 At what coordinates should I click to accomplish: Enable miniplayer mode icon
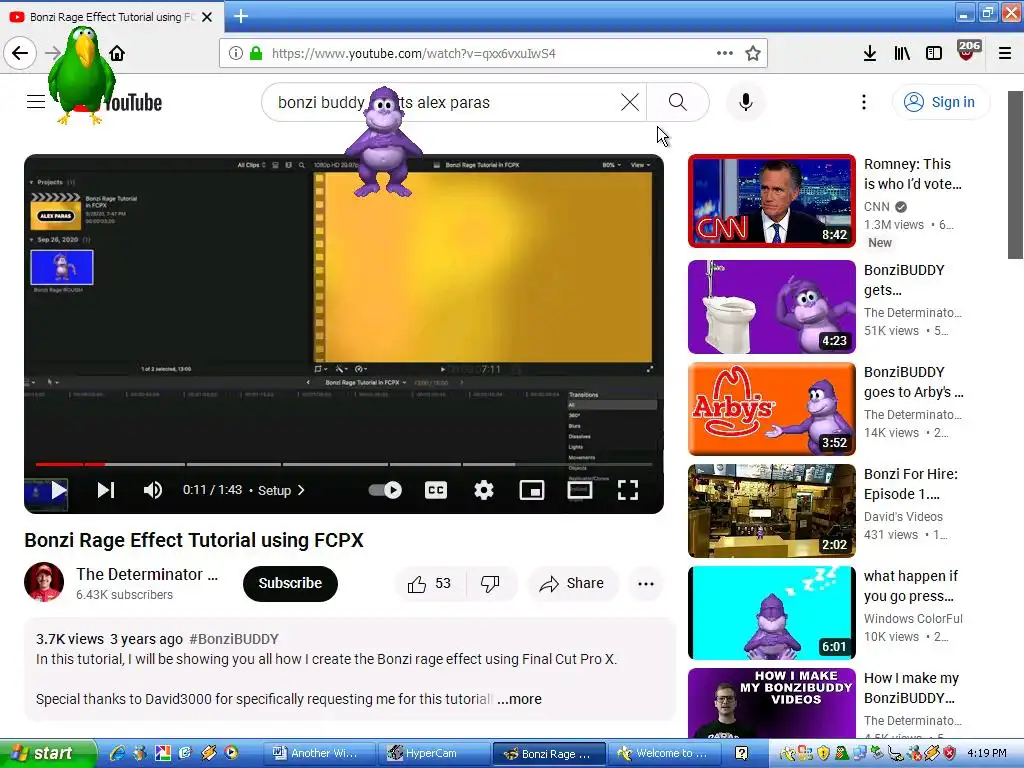pyautogui.click(x=532, y=490)
